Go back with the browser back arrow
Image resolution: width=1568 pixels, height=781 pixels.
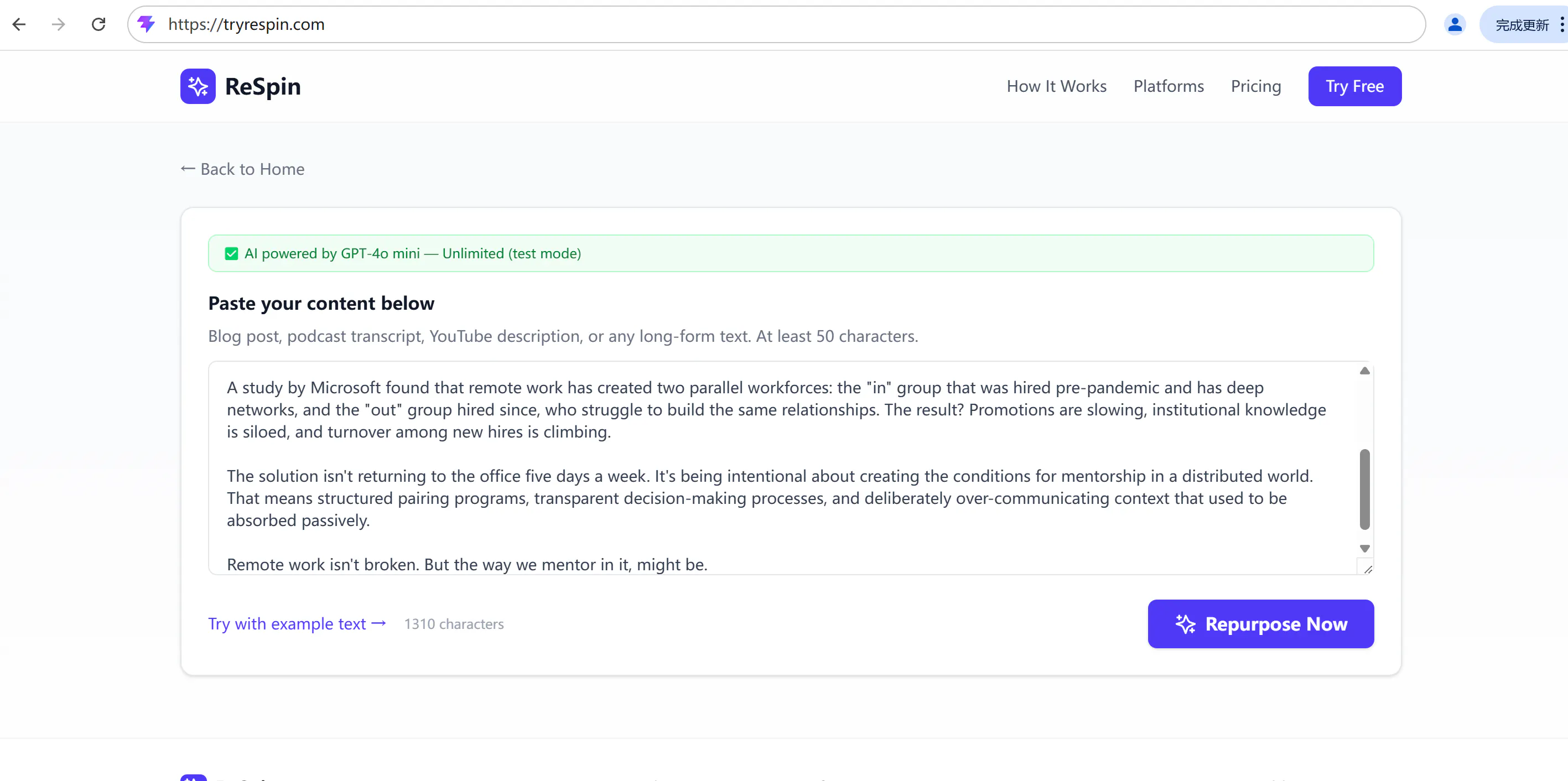point(19,24)
